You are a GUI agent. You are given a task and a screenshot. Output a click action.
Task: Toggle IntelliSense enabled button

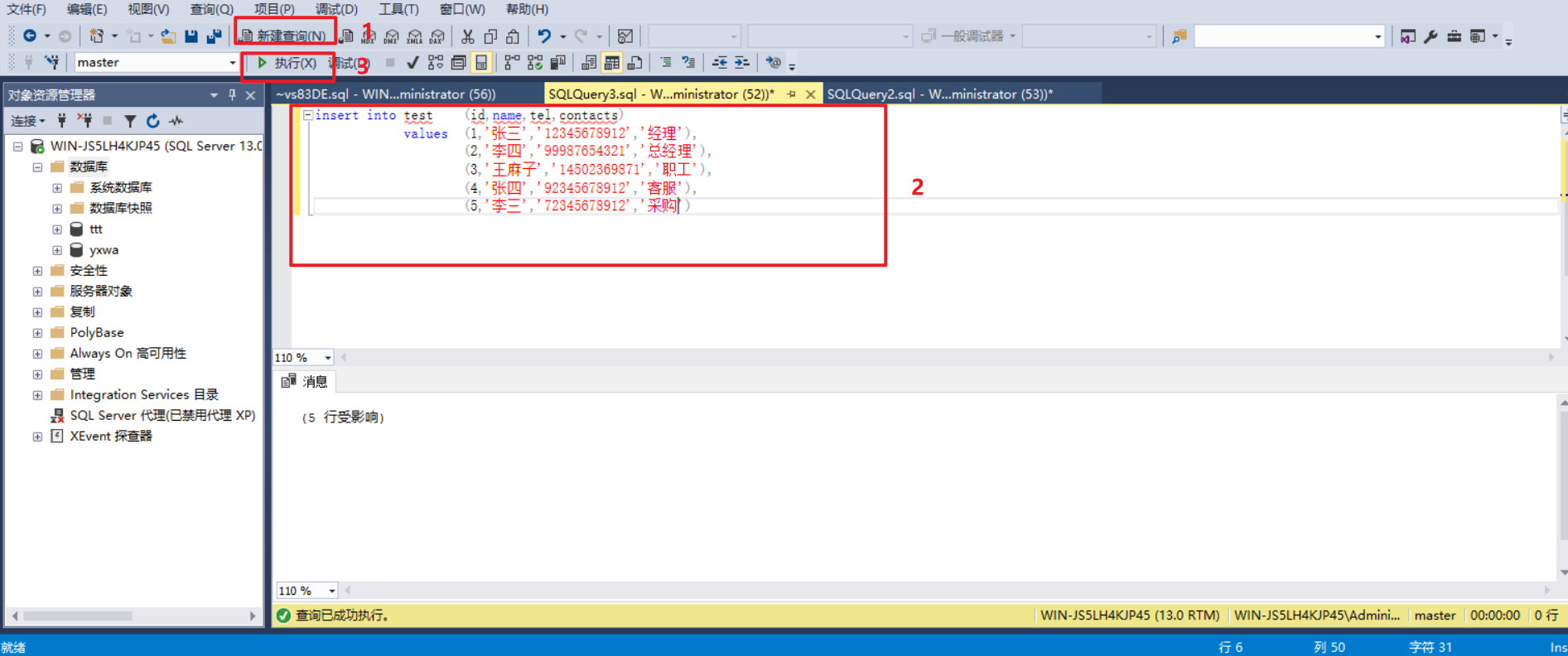480,63
